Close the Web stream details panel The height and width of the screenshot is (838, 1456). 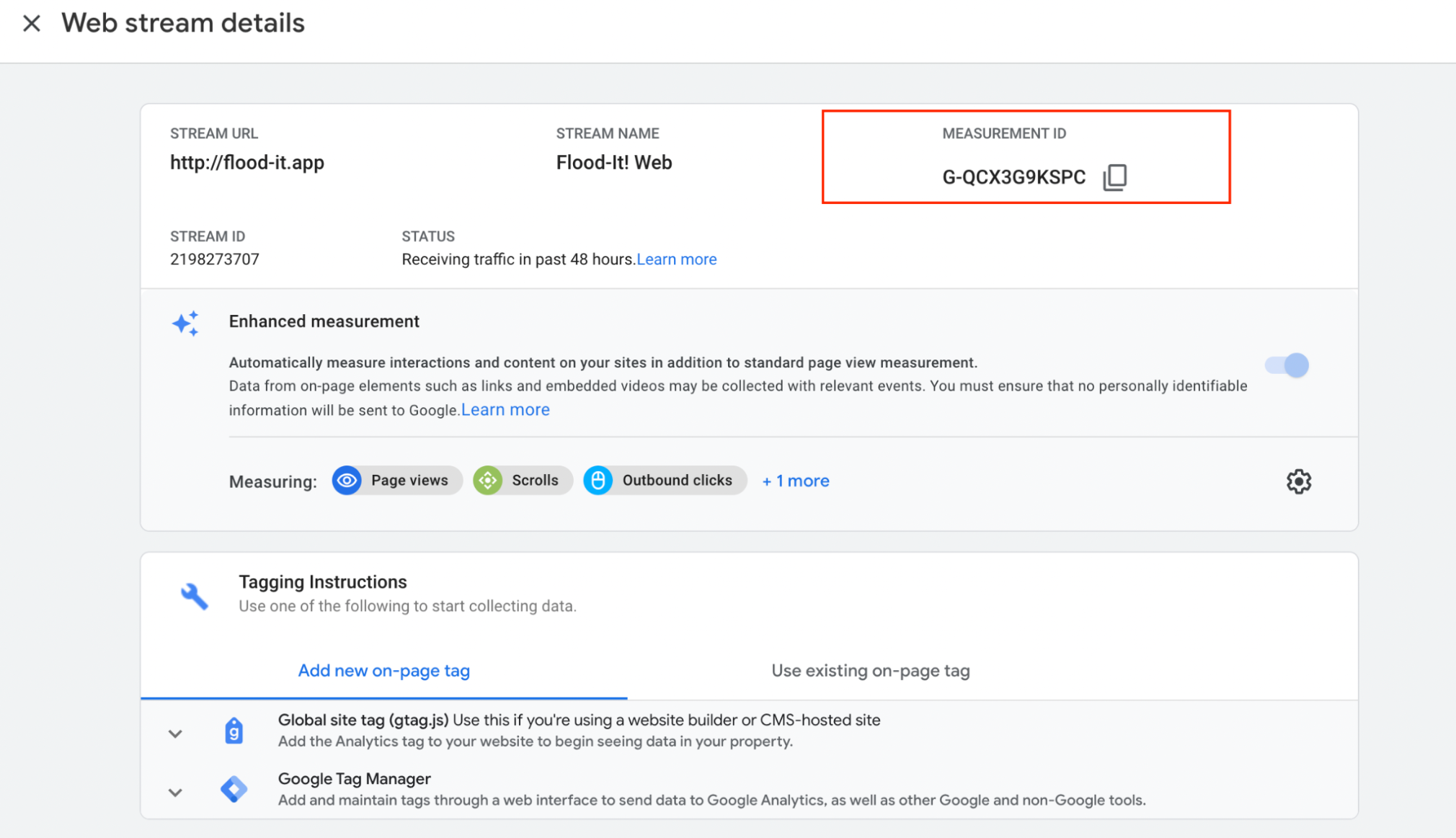click(x=31, y=24)
